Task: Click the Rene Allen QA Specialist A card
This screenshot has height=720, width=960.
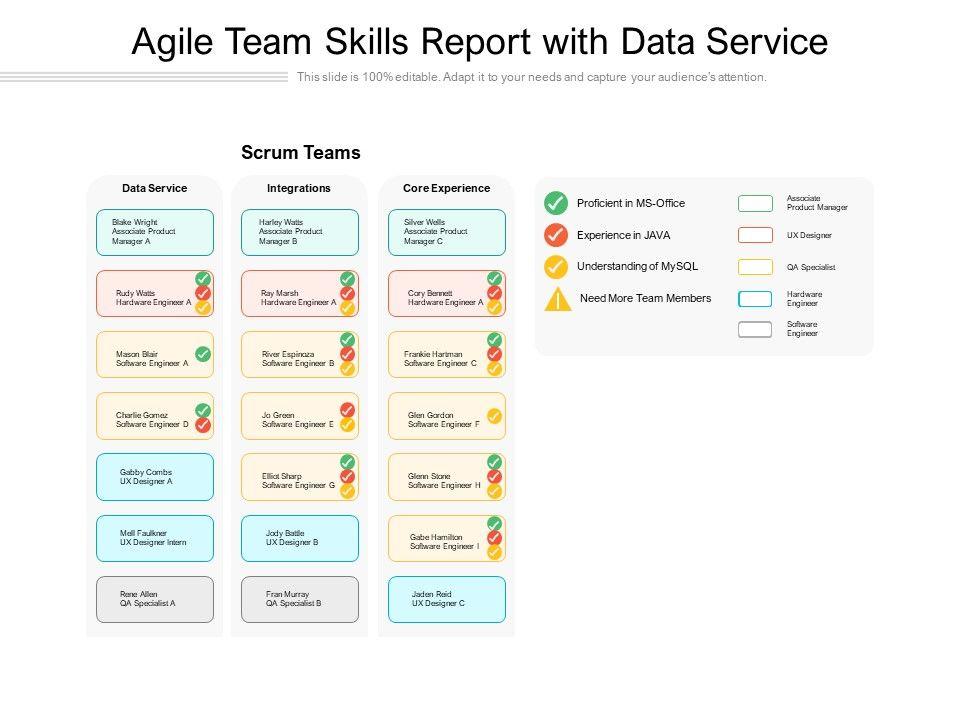Action: (155, 599)
